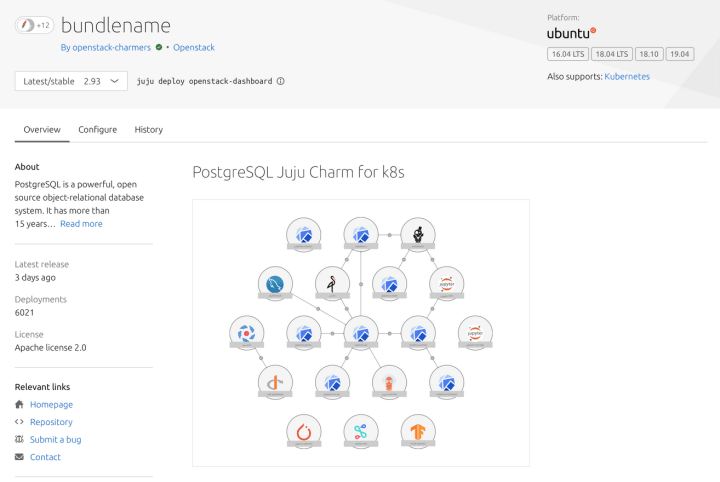This screenshot has height=482, width=720.
Task: Click the code brackets icon beside Repository
Action: [19, 422]
